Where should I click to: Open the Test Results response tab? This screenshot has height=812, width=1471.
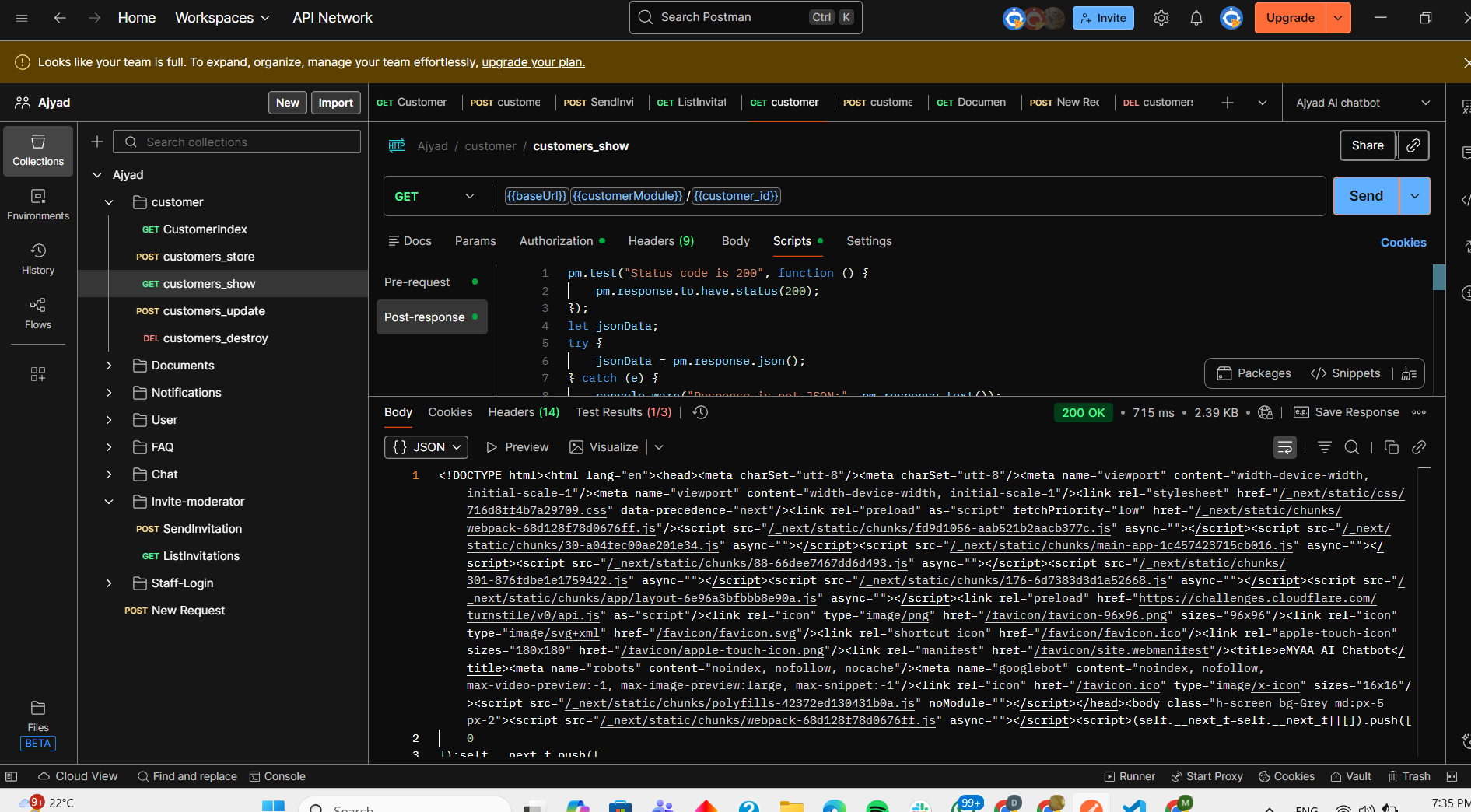(622, 412)
